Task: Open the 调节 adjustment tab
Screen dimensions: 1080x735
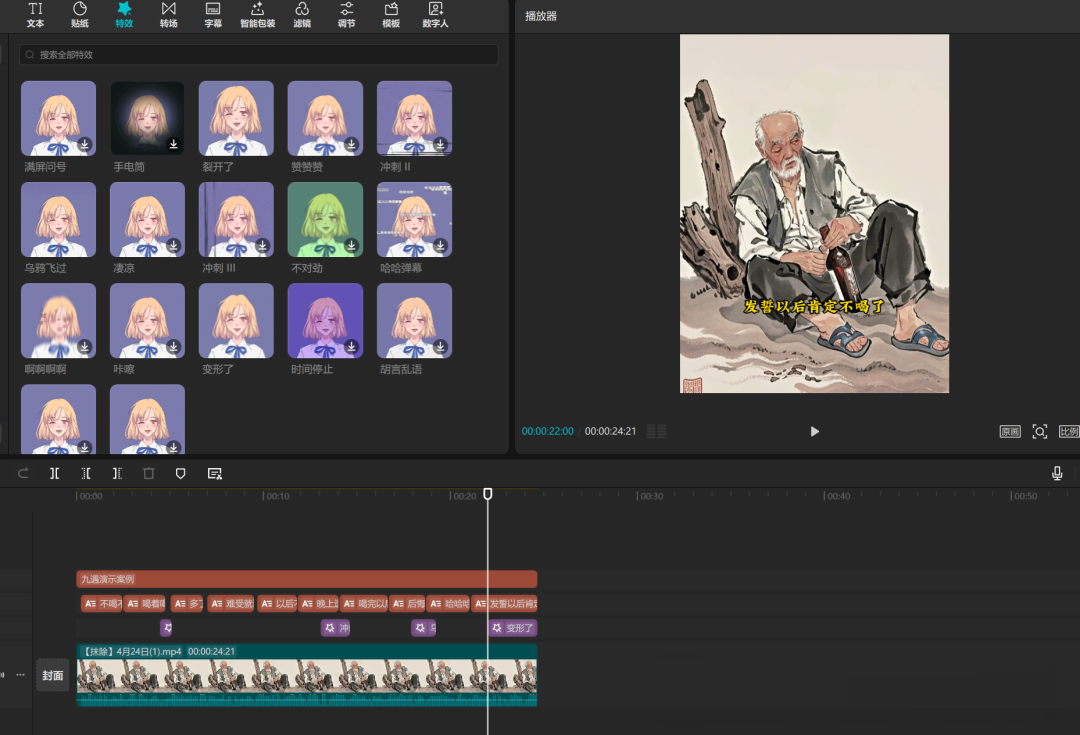Action: click(346, 14)
